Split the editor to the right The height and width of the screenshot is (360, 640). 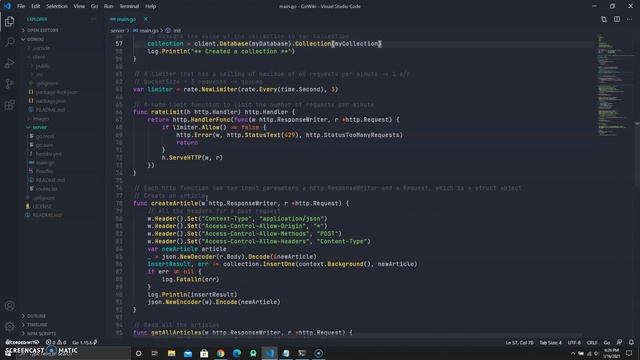617,19
